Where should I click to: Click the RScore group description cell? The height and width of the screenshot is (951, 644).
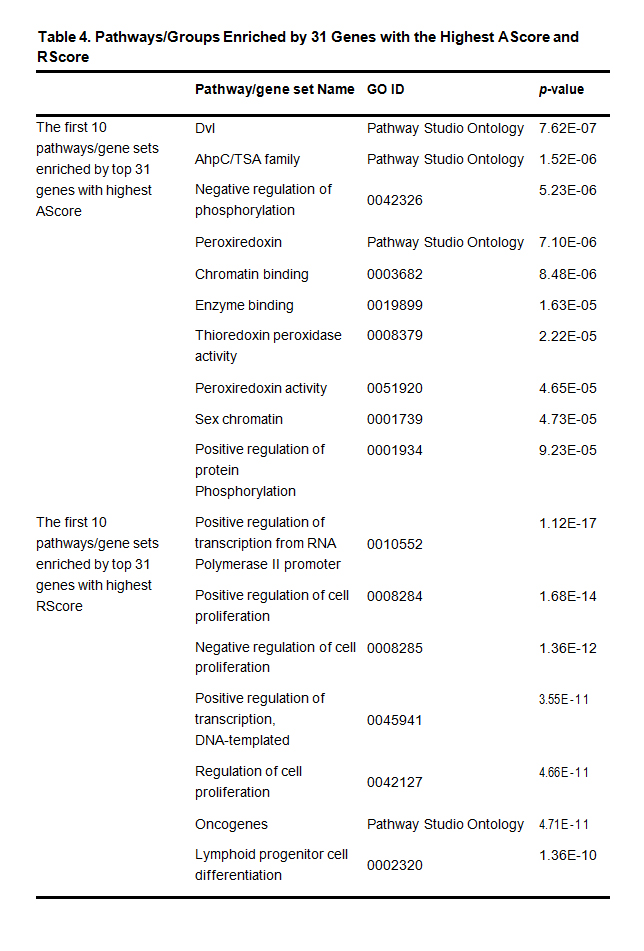click(97, 564)
